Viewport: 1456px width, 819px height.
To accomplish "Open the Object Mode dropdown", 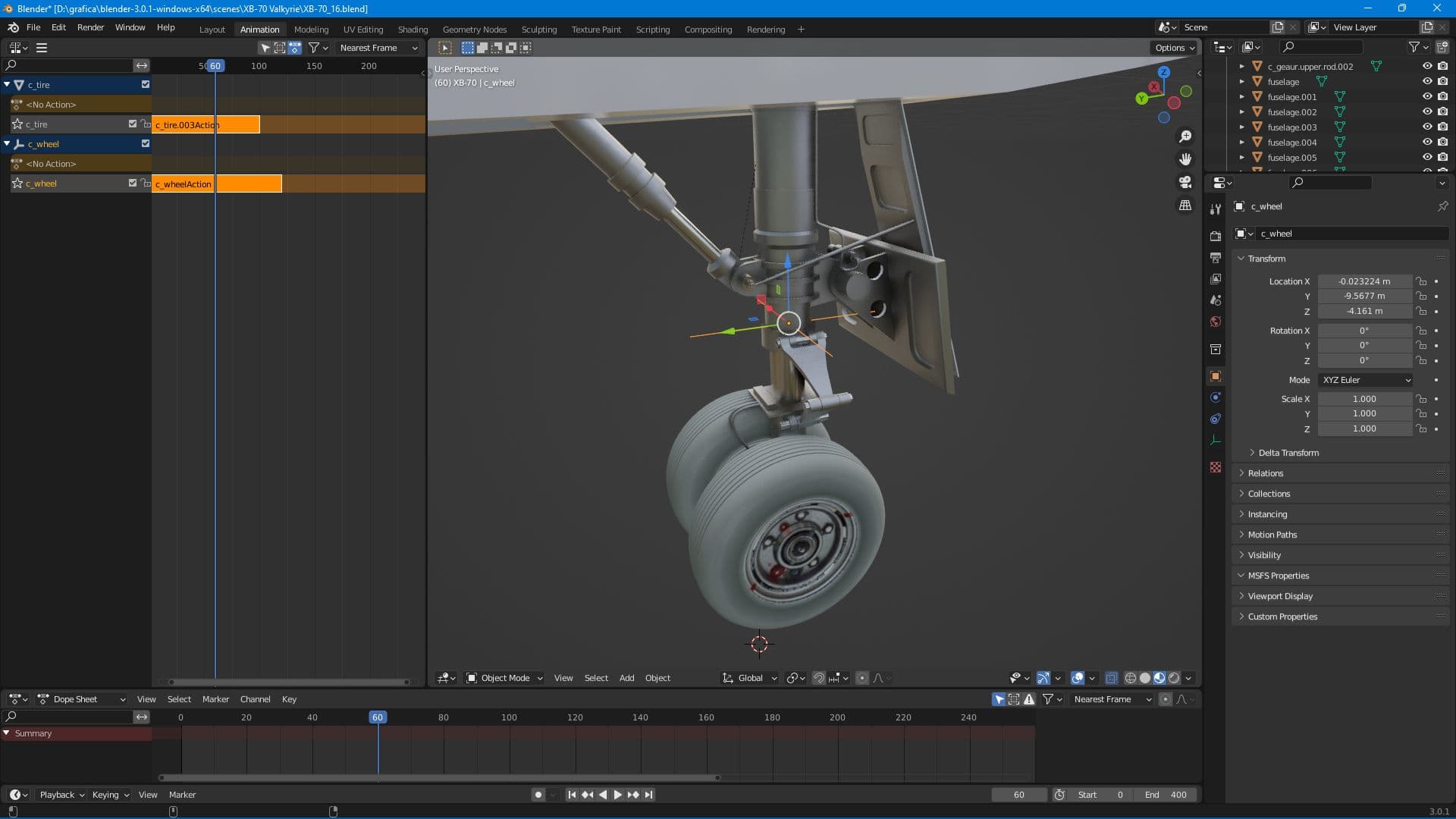I will pyautogui.click(x=503, y=678).
